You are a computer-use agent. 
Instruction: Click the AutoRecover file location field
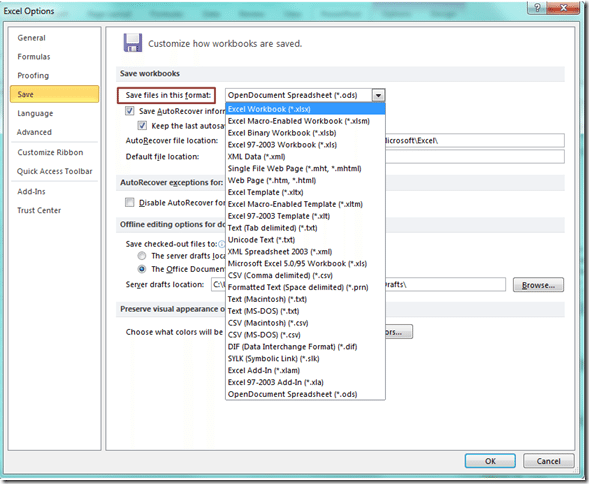pyautogui.click(x=475, y=141)
